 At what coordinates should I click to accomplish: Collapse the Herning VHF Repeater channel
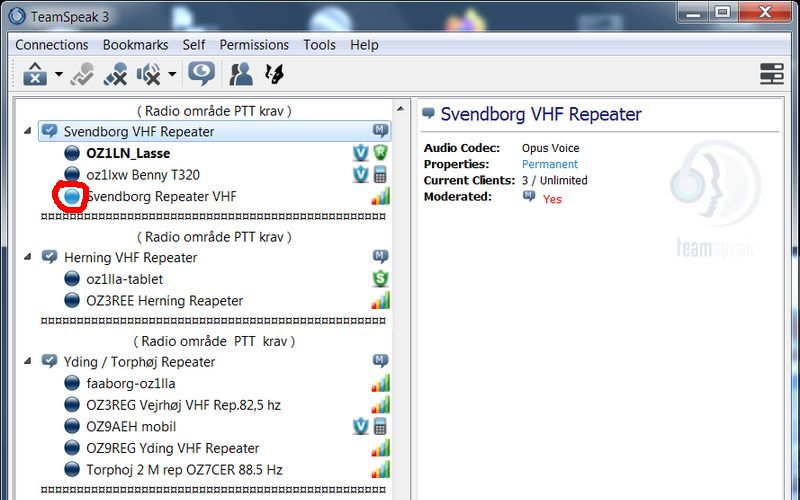coord(28,257)
